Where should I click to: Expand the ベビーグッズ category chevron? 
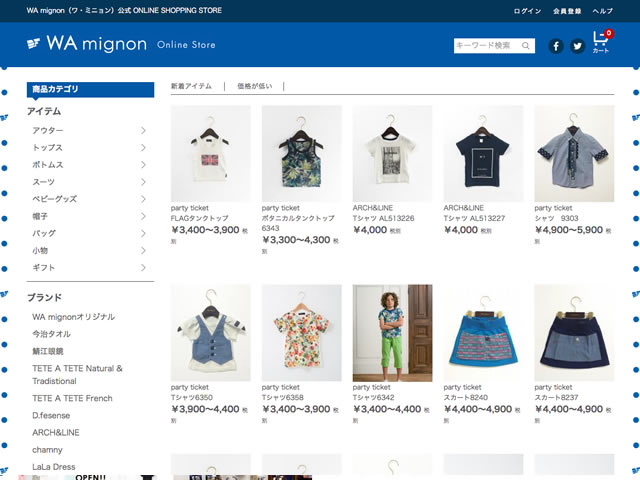pos(143,199)
